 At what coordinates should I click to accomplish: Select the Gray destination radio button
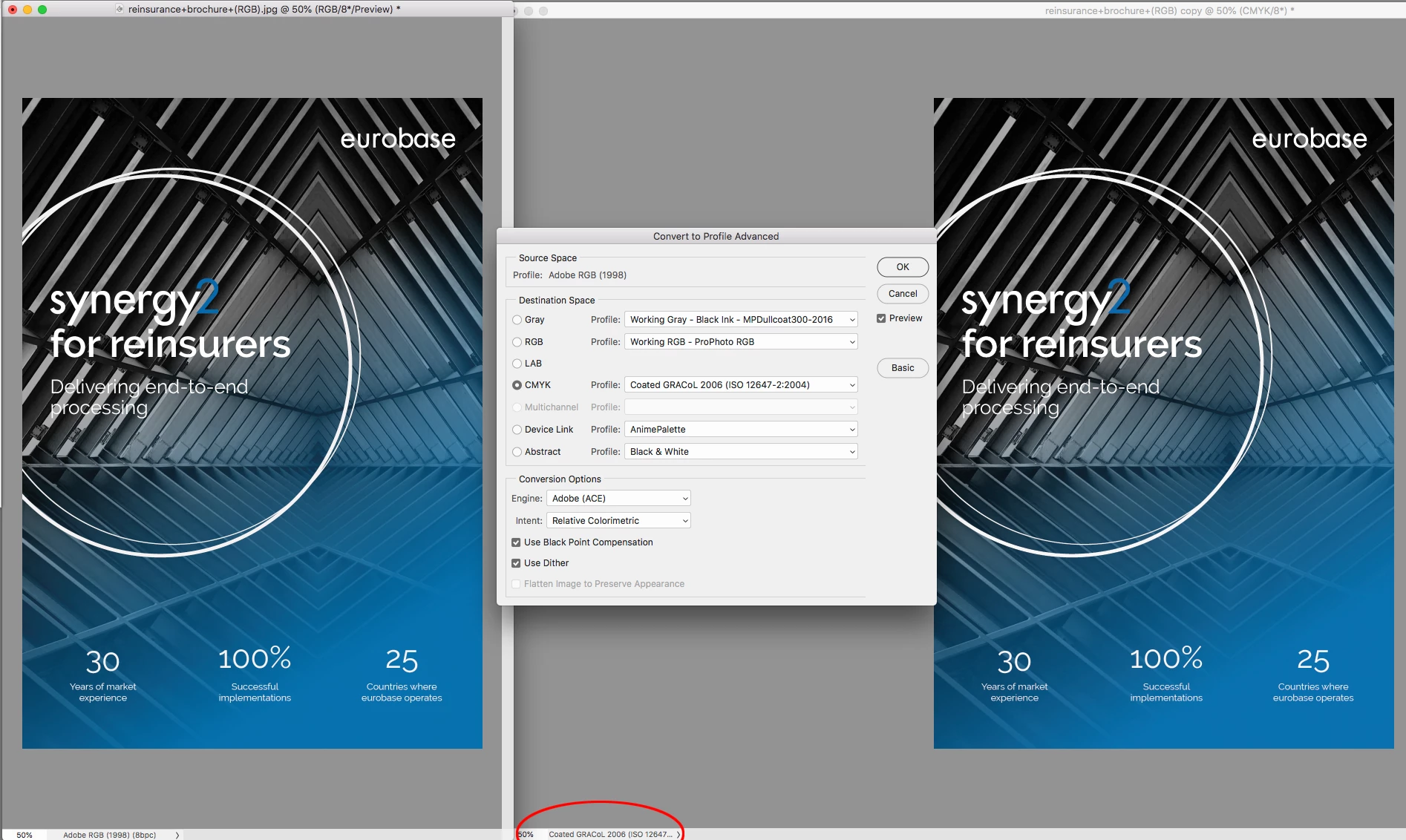(x=517, y=320)
